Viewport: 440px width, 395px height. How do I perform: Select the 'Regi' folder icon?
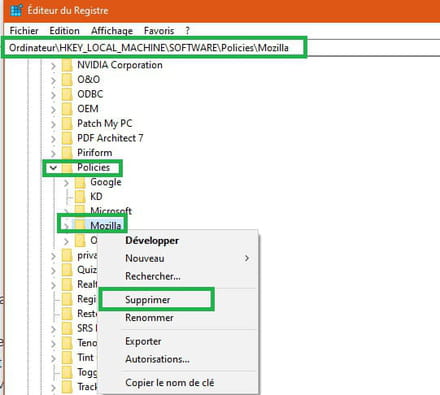click(67, 299)
